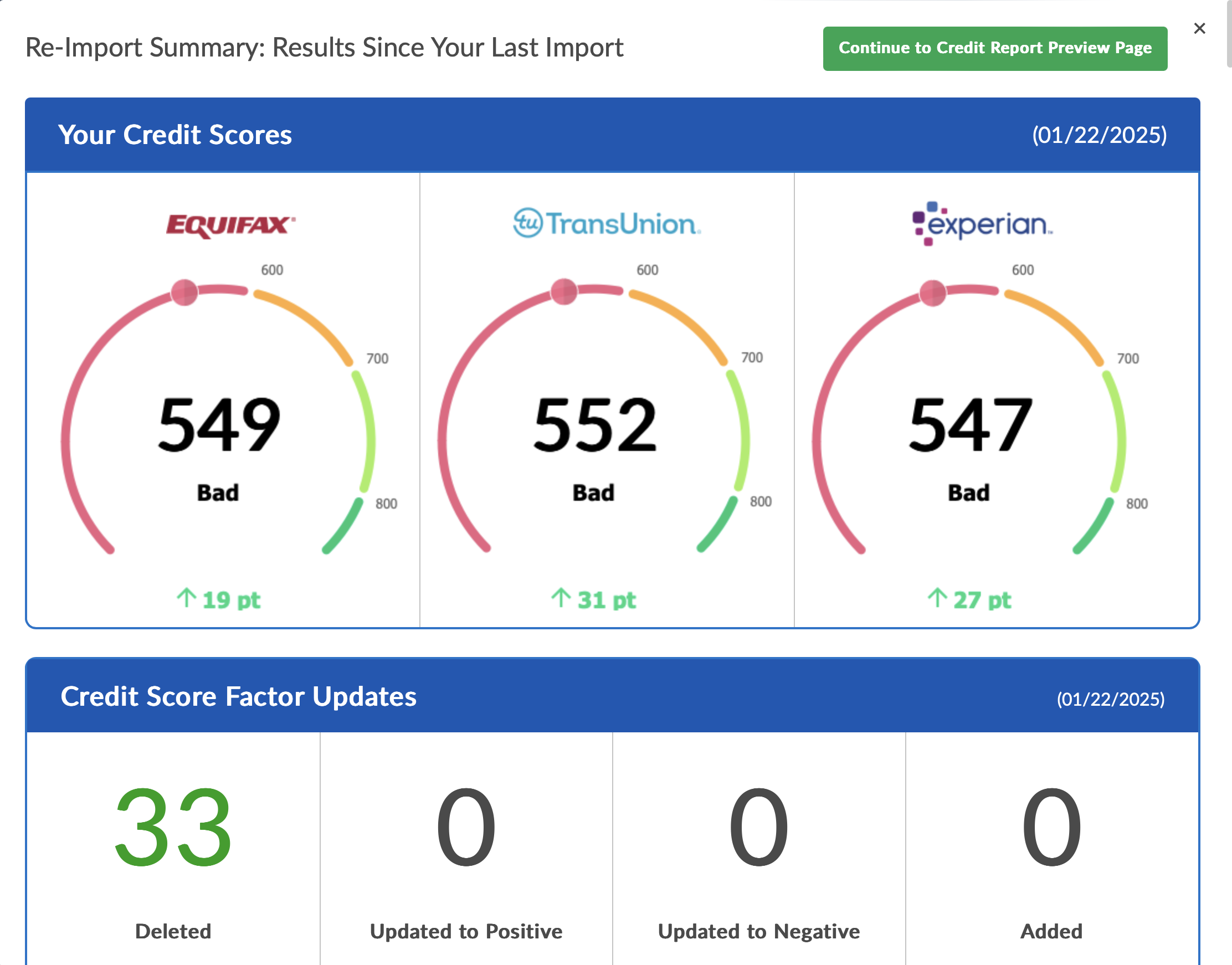Screen dimensions: 1232x965
Task: Click the Credit Score Factor Updates header
Action: pos(238,696)
